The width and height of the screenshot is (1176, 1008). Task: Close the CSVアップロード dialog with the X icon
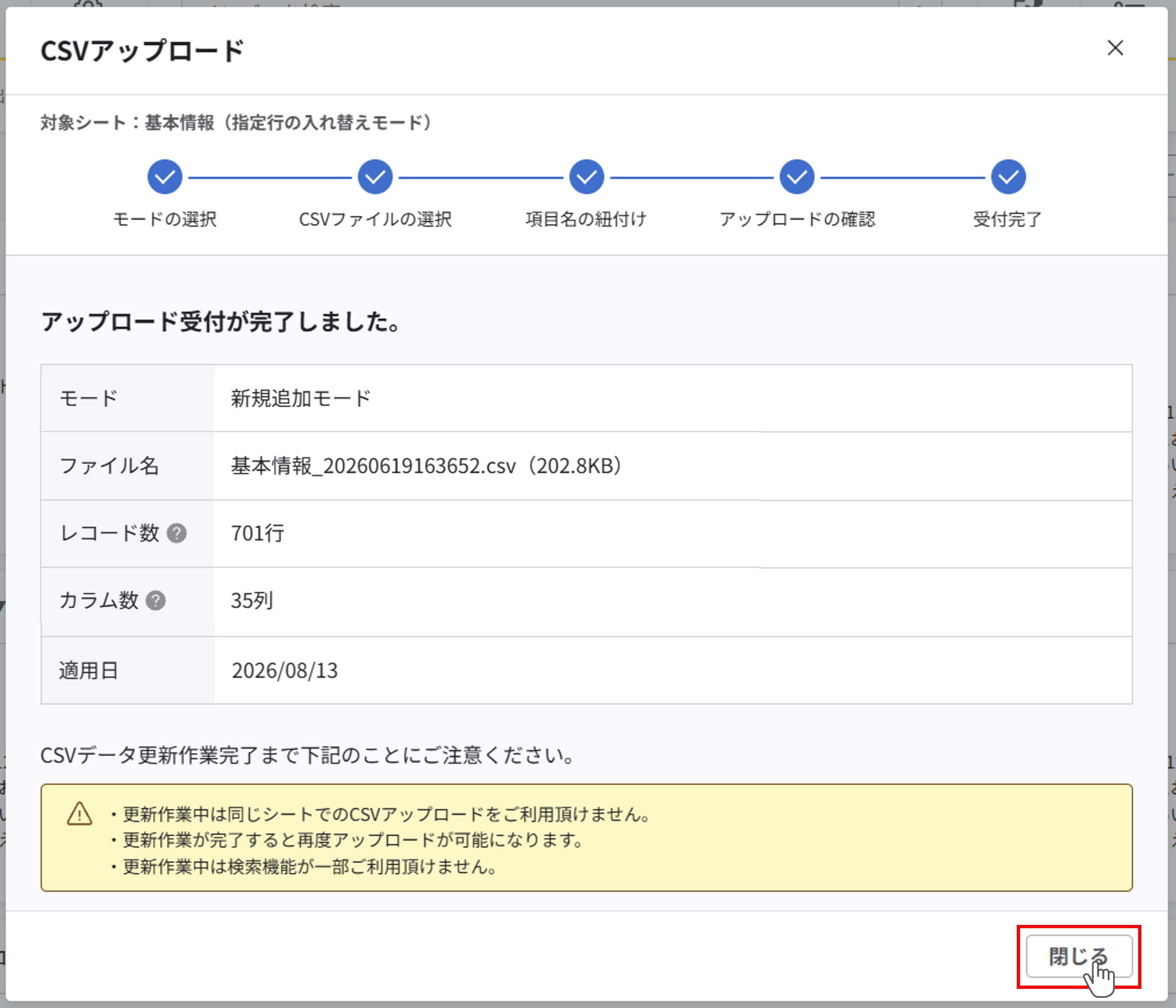click(x=1115, y=48)
